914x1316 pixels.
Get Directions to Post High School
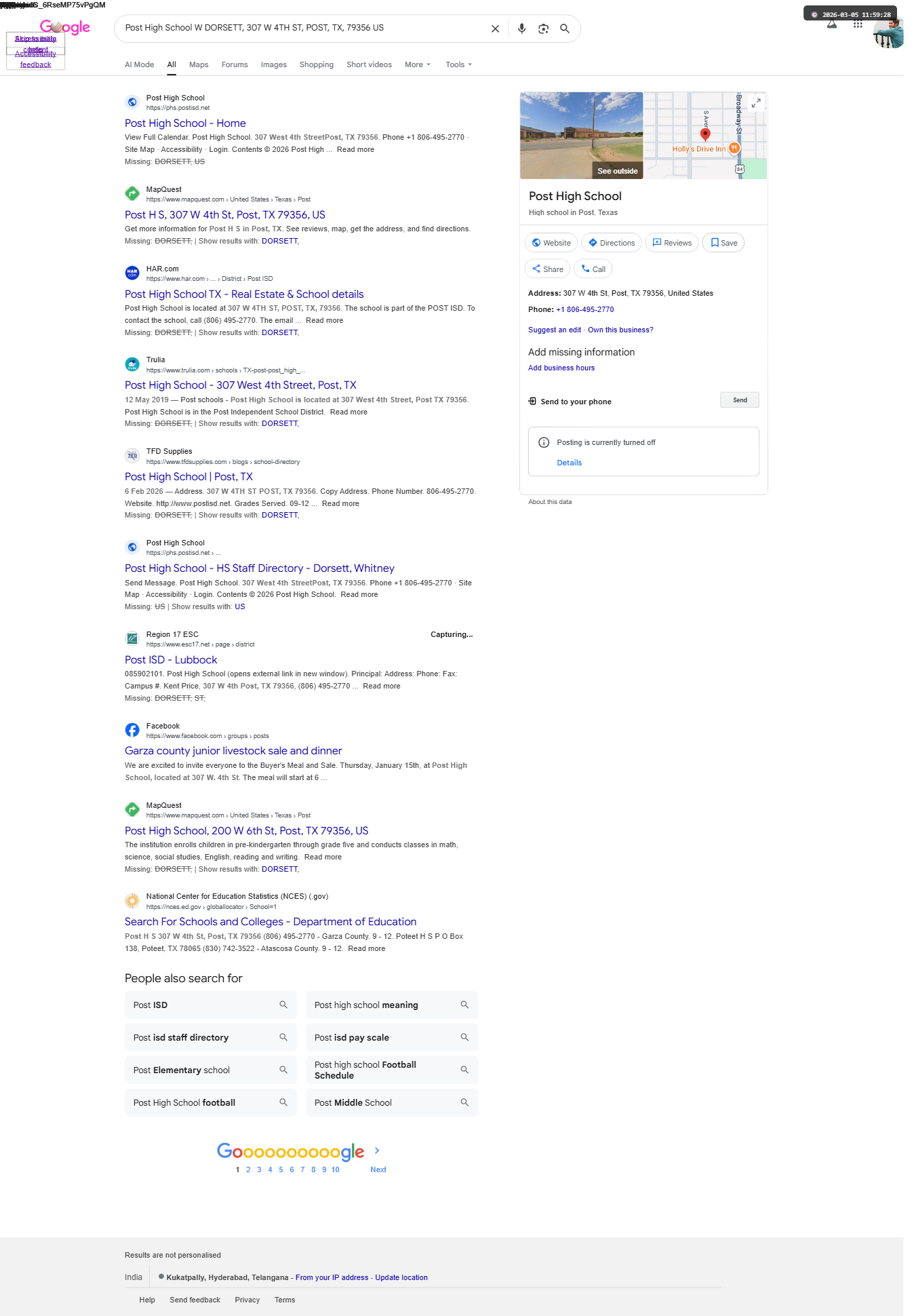[612, 243]
